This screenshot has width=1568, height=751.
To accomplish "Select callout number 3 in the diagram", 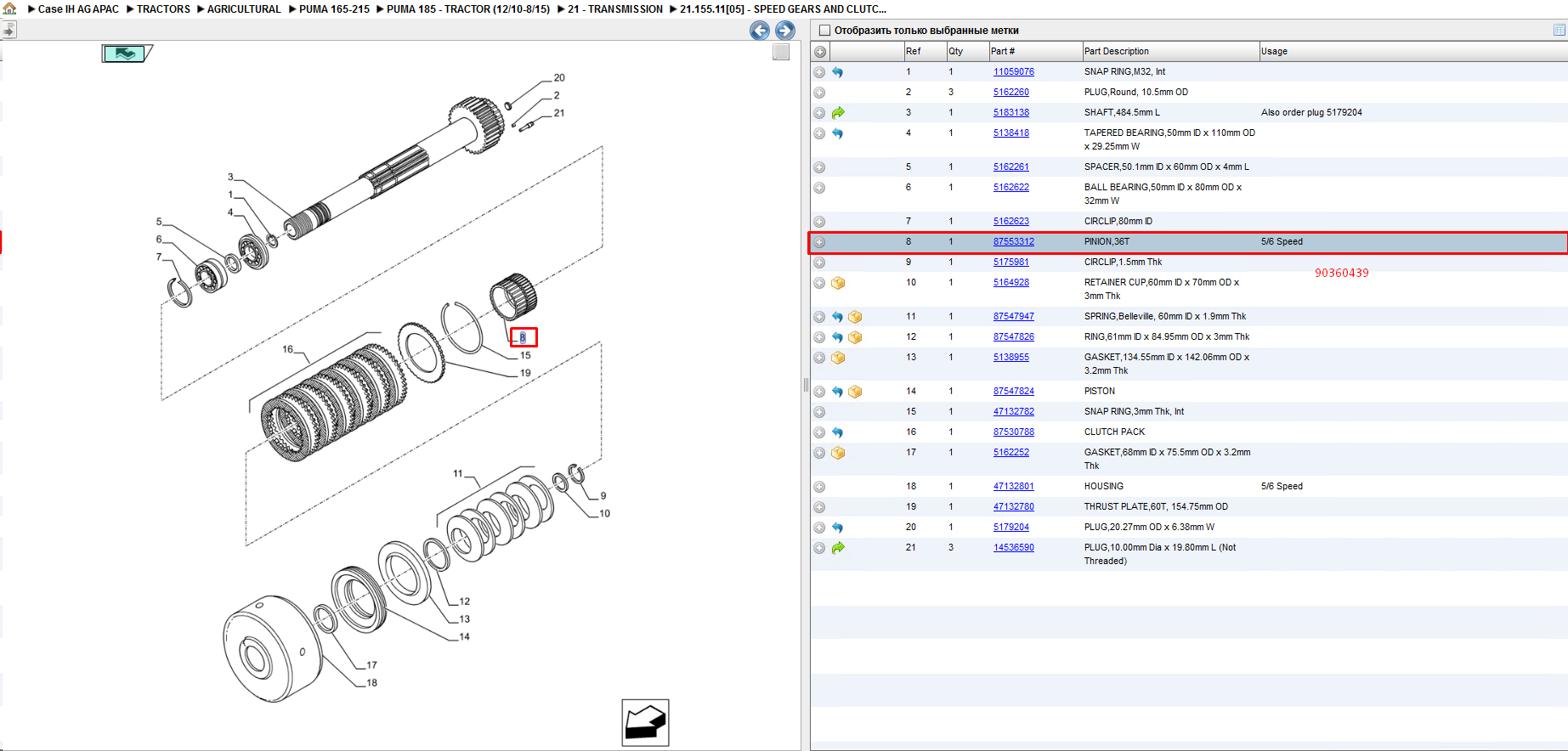I will (x=230, y=178).
